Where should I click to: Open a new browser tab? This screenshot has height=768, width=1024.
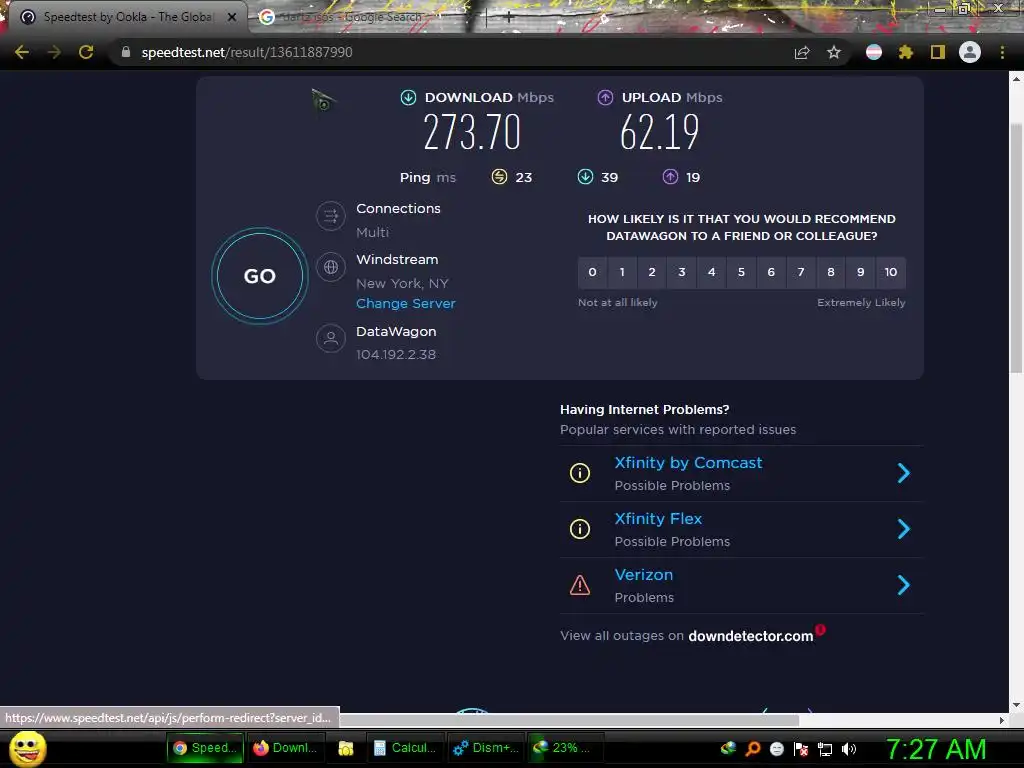coord(509,18)
